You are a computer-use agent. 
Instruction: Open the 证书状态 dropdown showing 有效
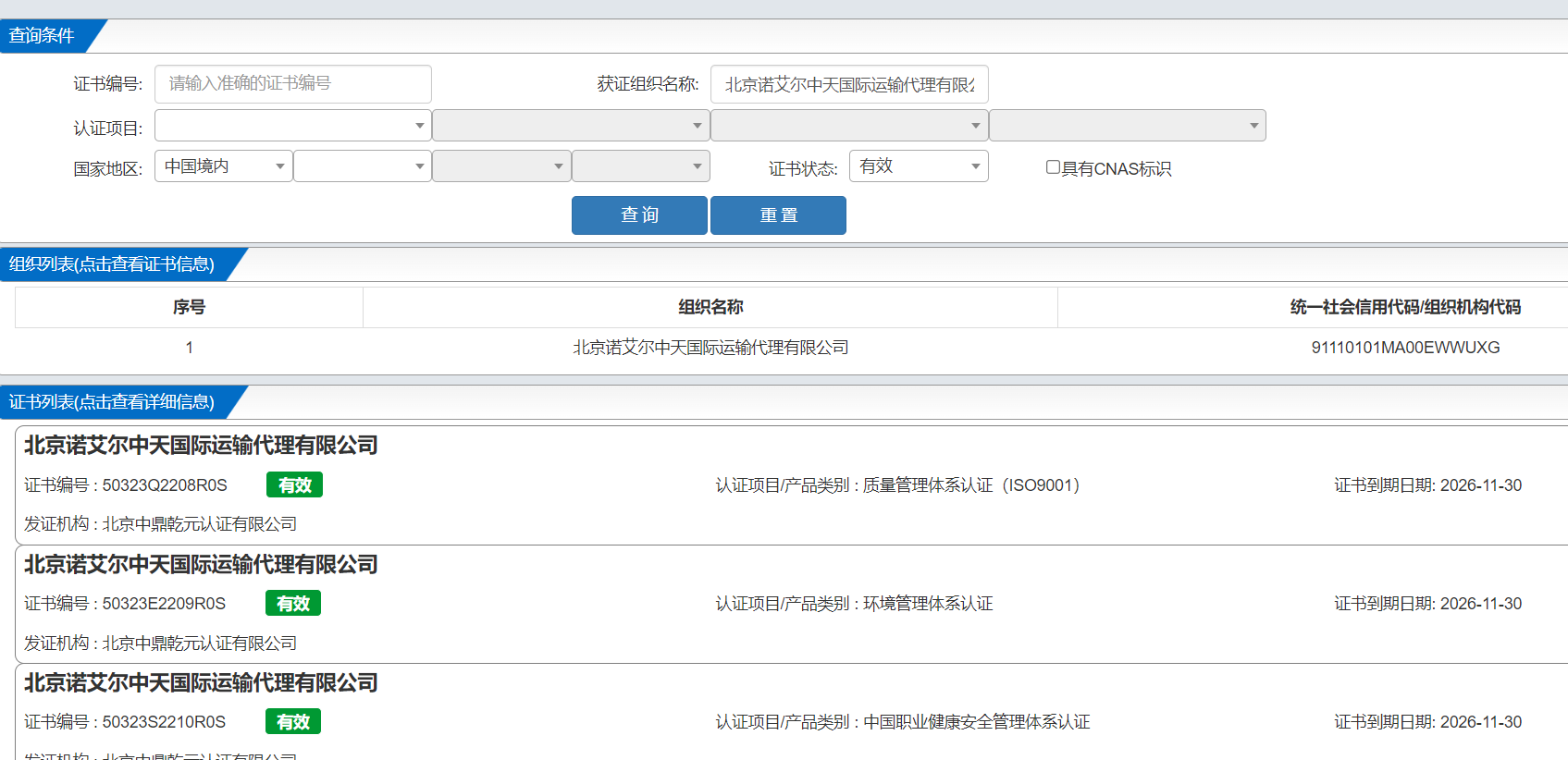[919, 166]
